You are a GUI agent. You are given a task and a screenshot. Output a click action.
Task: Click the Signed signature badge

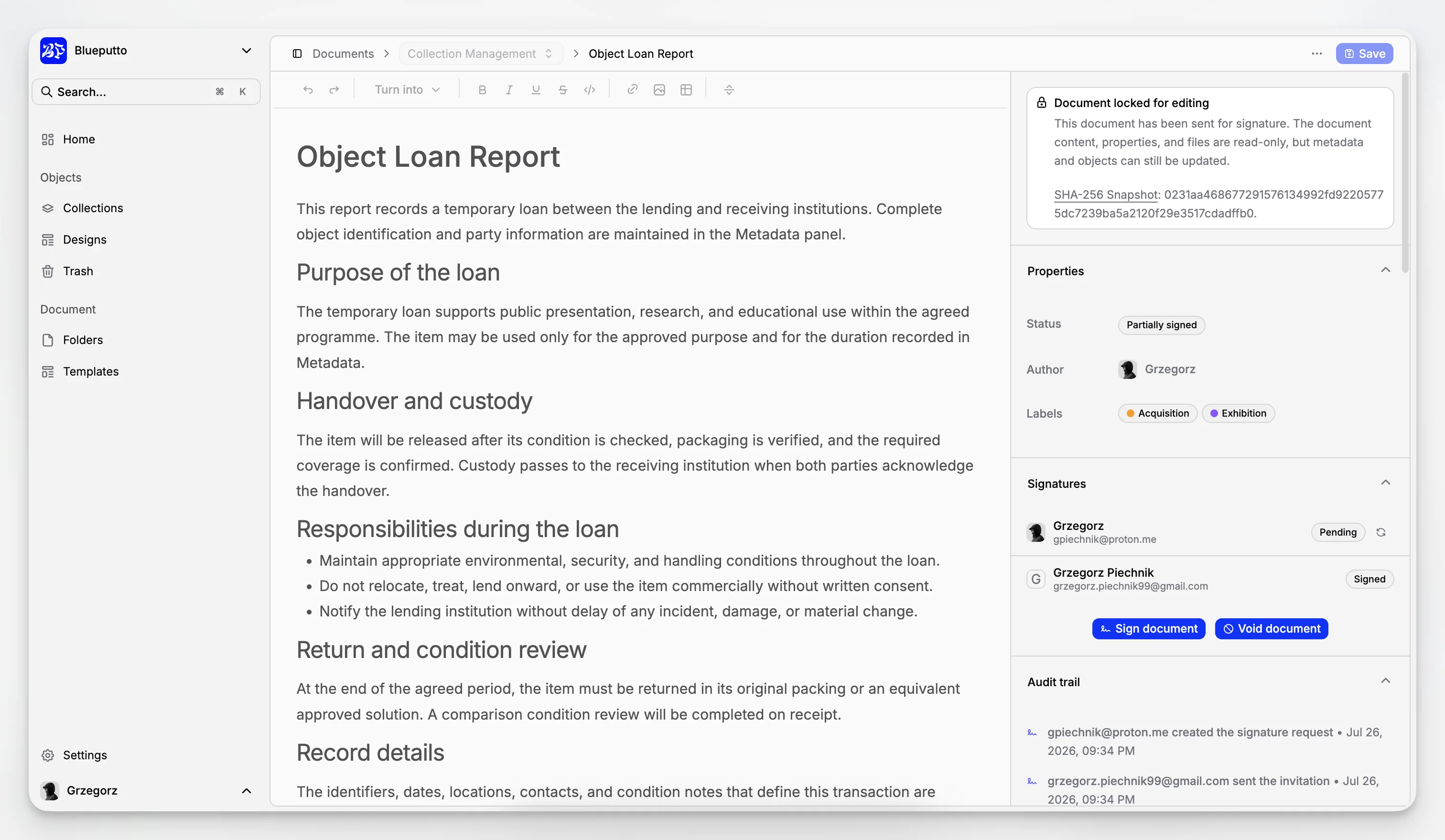tap(1370, 579)
